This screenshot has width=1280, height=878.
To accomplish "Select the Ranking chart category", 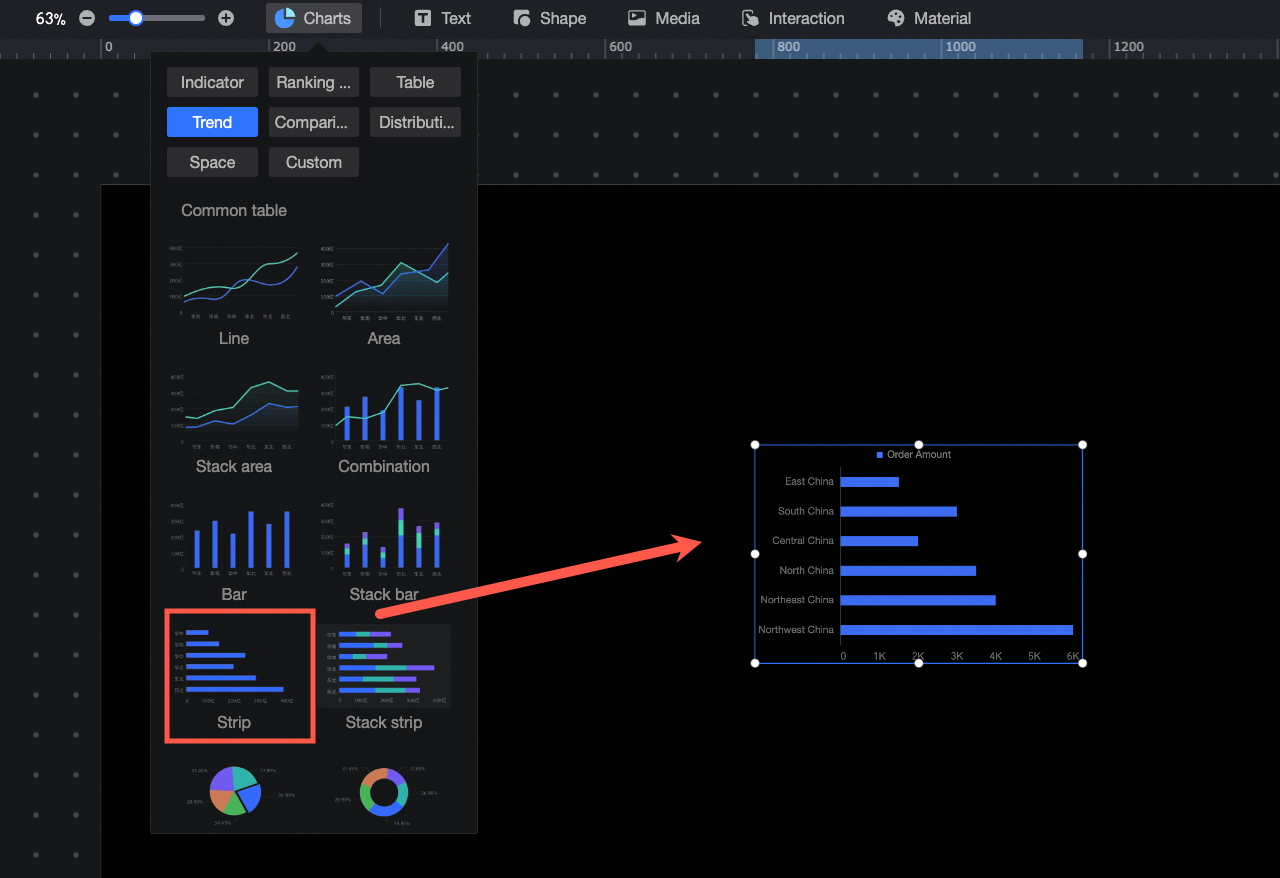I will 314,82.
